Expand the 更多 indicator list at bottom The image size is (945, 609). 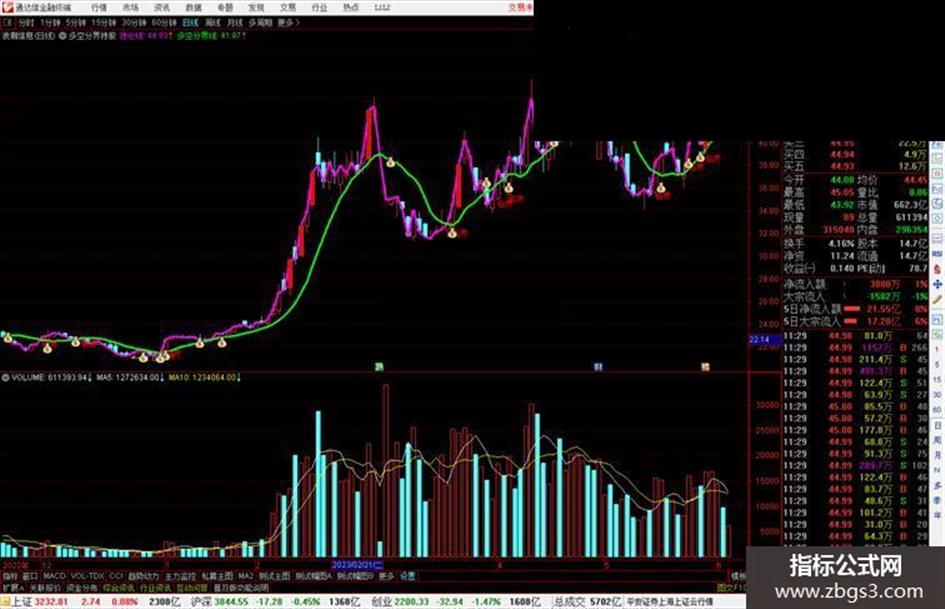pyautogui.click(x=386, y=576)
